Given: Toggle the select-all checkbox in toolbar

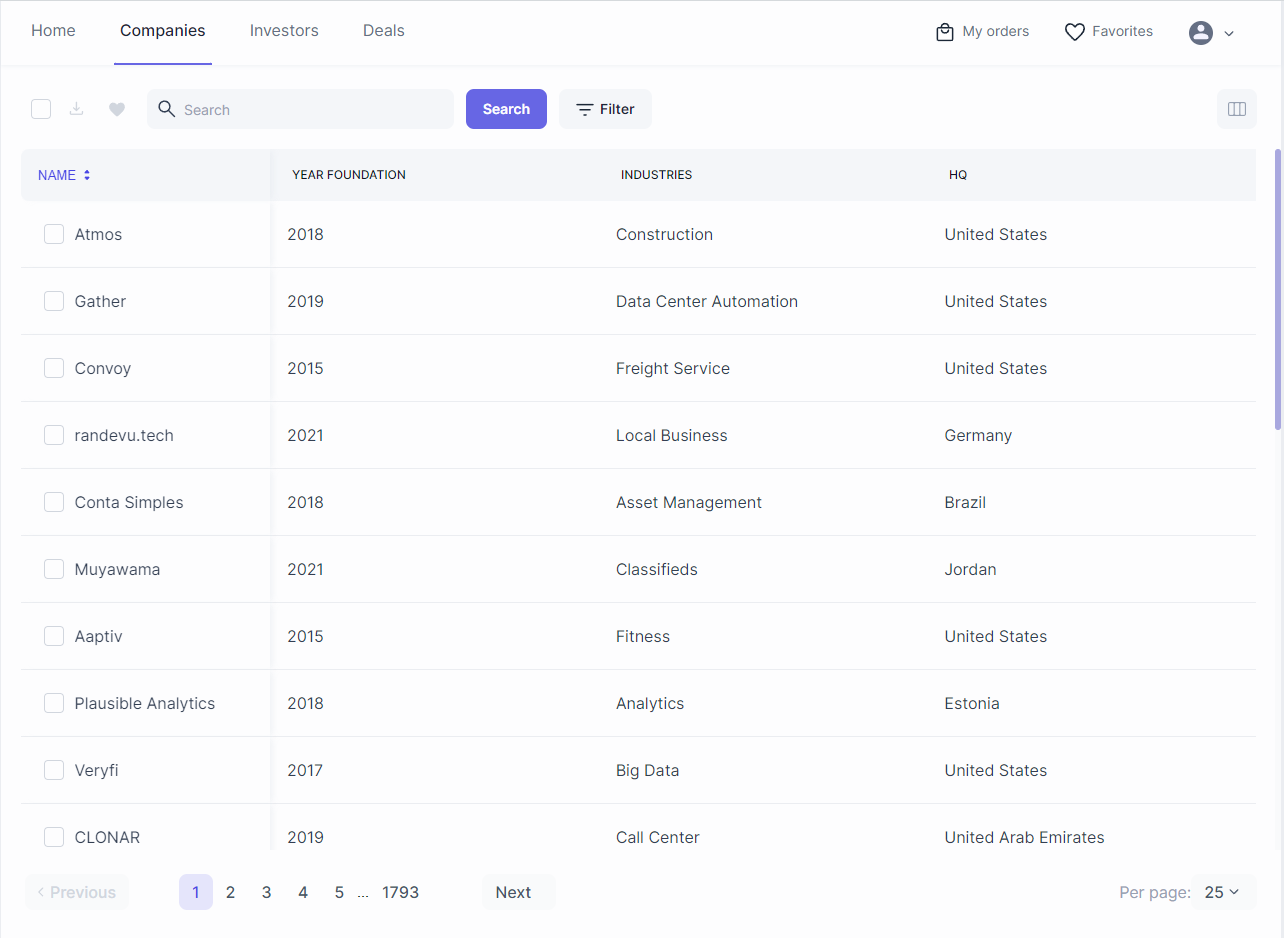Looking at the screenshot, I should 41,109.
